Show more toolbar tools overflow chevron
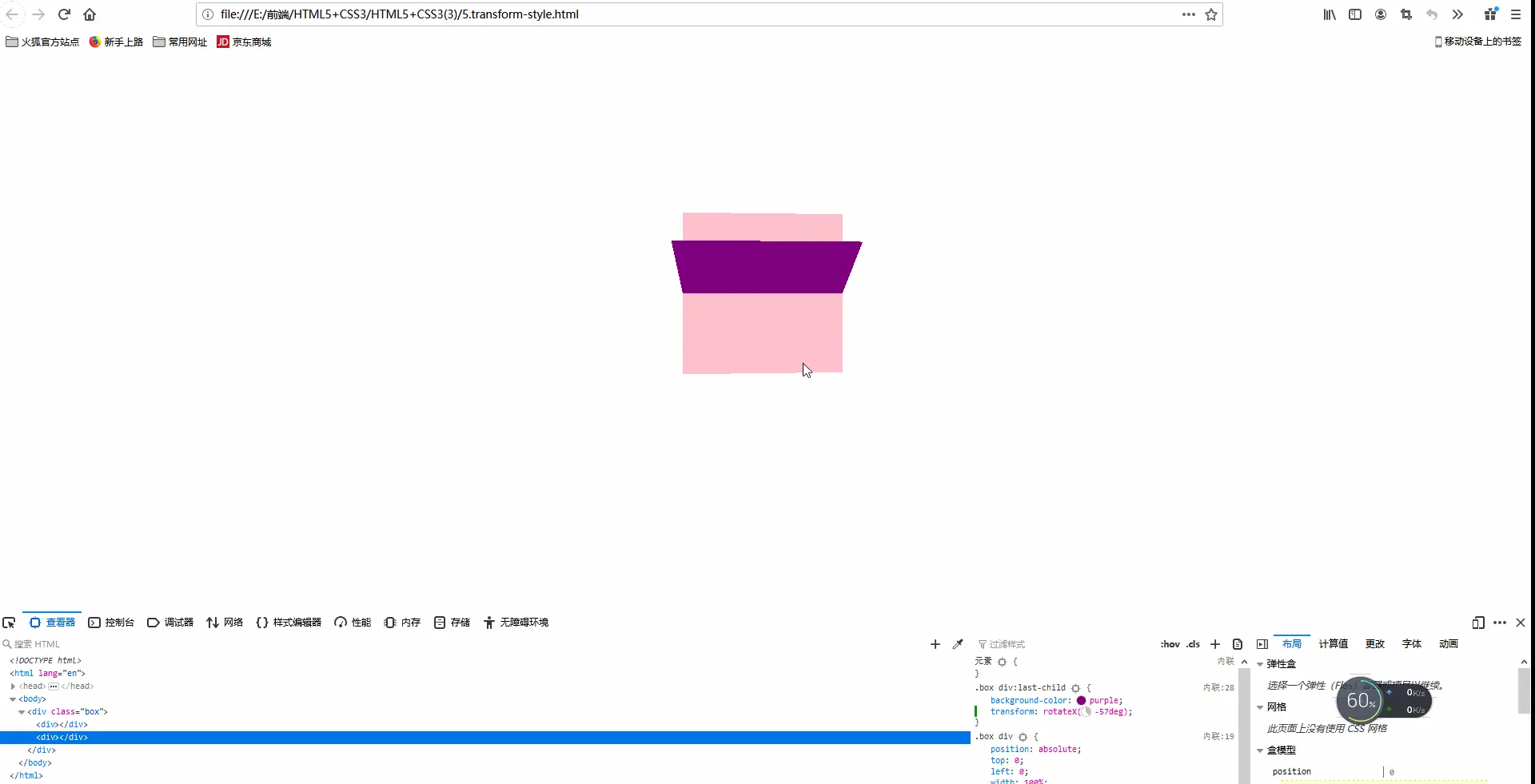Image resolution: width=1535 pixels, height=784 pixels. [x=1457, y=14]
